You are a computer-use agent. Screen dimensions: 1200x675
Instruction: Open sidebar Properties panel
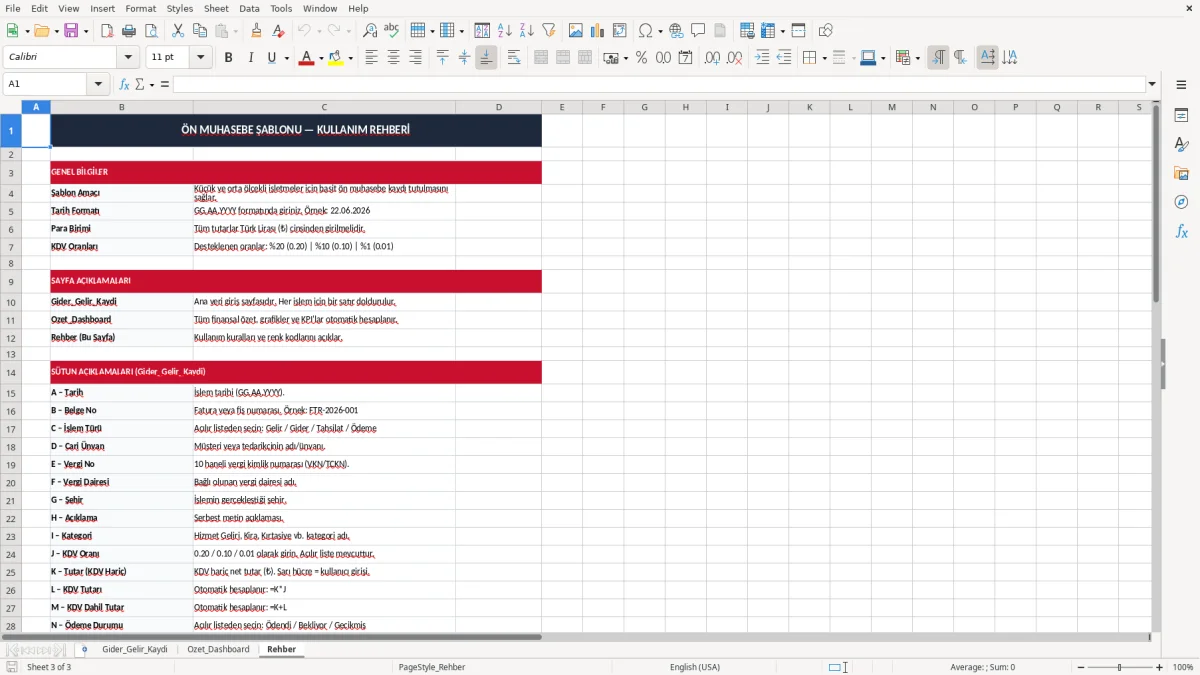pos(1181,115)
